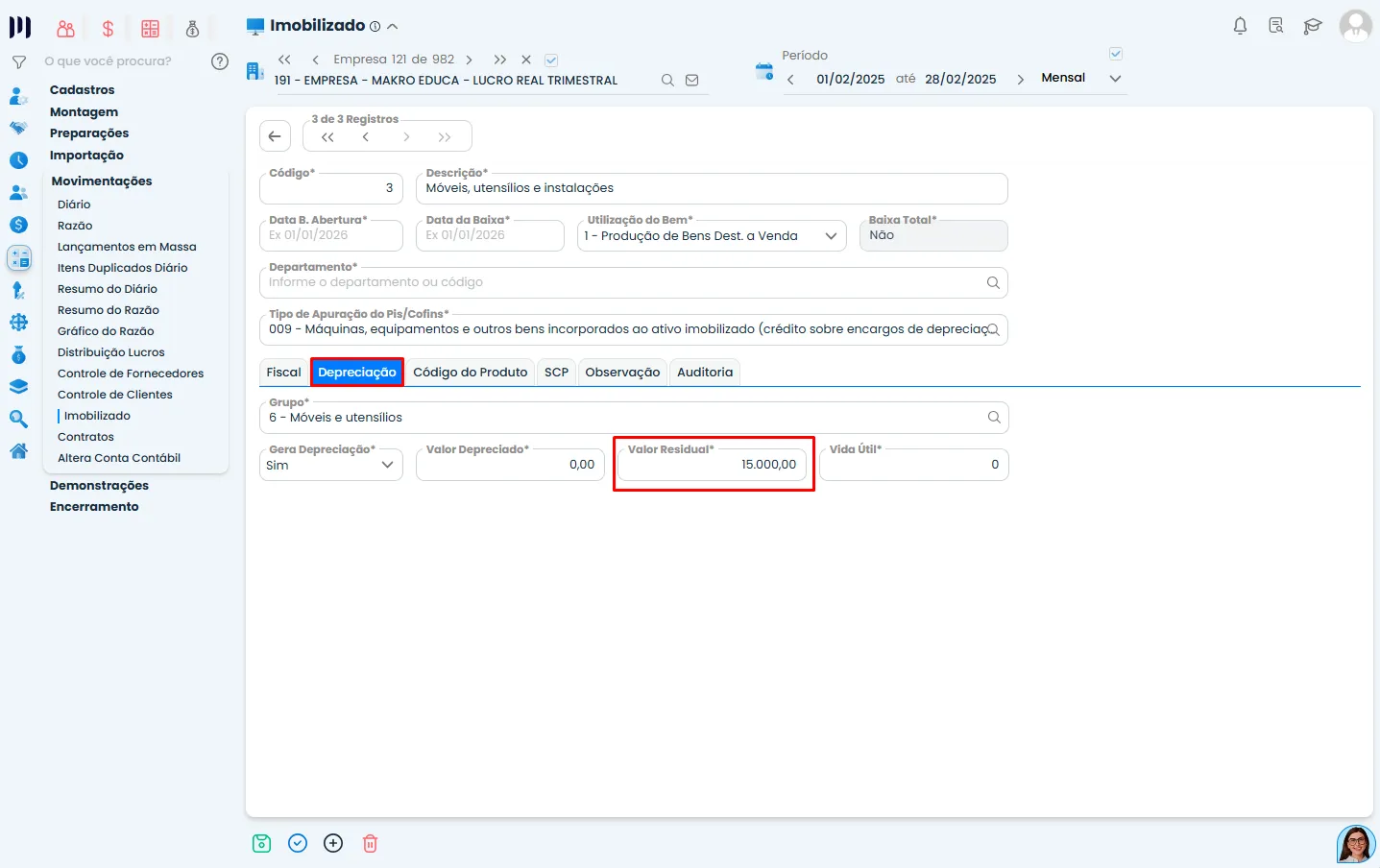The height and width of the screenshot is (868, 1380).
Task: Open the help question mark icon
Action: click(220, 61)
